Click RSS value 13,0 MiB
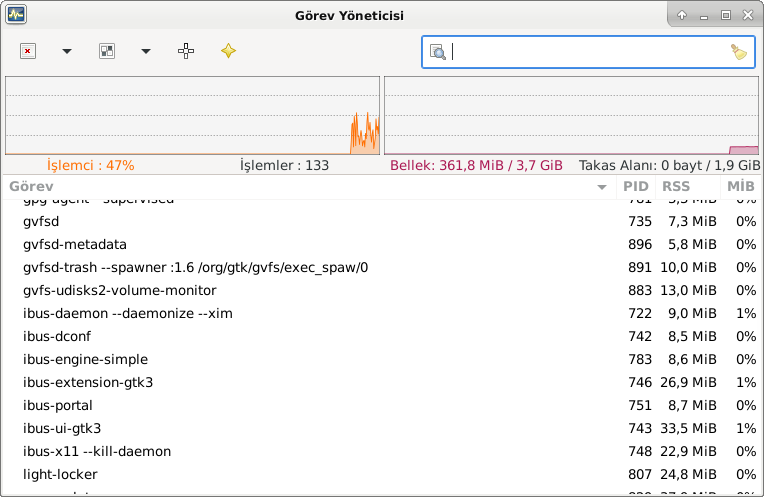Image resolution: width=764 pixels, height=497 pixels. click(x=688, y=290)
